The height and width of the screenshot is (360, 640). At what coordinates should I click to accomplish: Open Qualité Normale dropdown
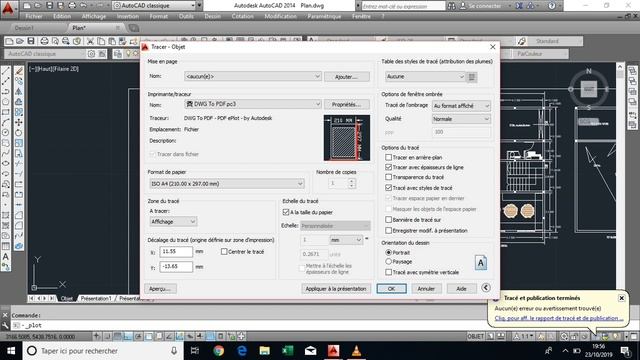pyautogui.click(x=461, y=119)
